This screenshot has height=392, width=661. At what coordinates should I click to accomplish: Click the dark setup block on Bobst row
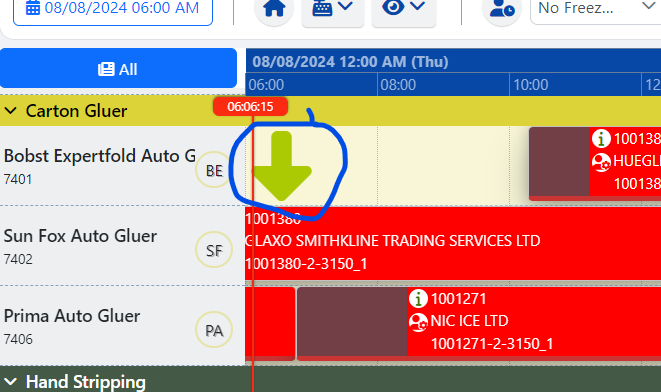559,162
